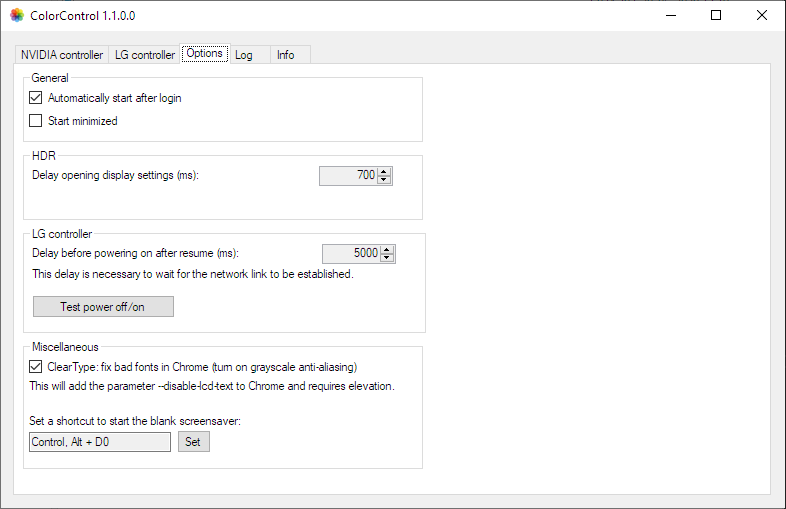Switch to the NVIDIA controller tab
The width and height of the screenshot is (786, 509).
(62, 55)
